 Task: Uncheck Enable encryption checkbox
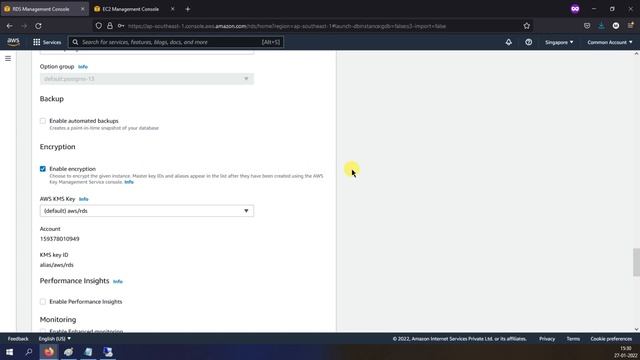[x=43, y=169]
